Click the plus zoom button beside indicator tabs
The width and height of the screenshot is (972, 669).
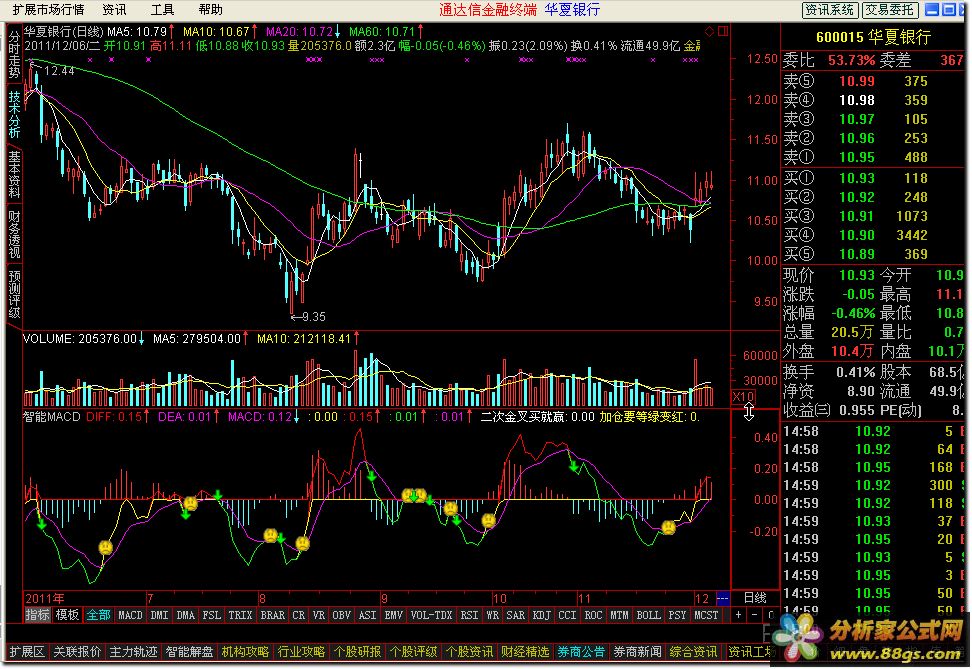pos(738,615)
